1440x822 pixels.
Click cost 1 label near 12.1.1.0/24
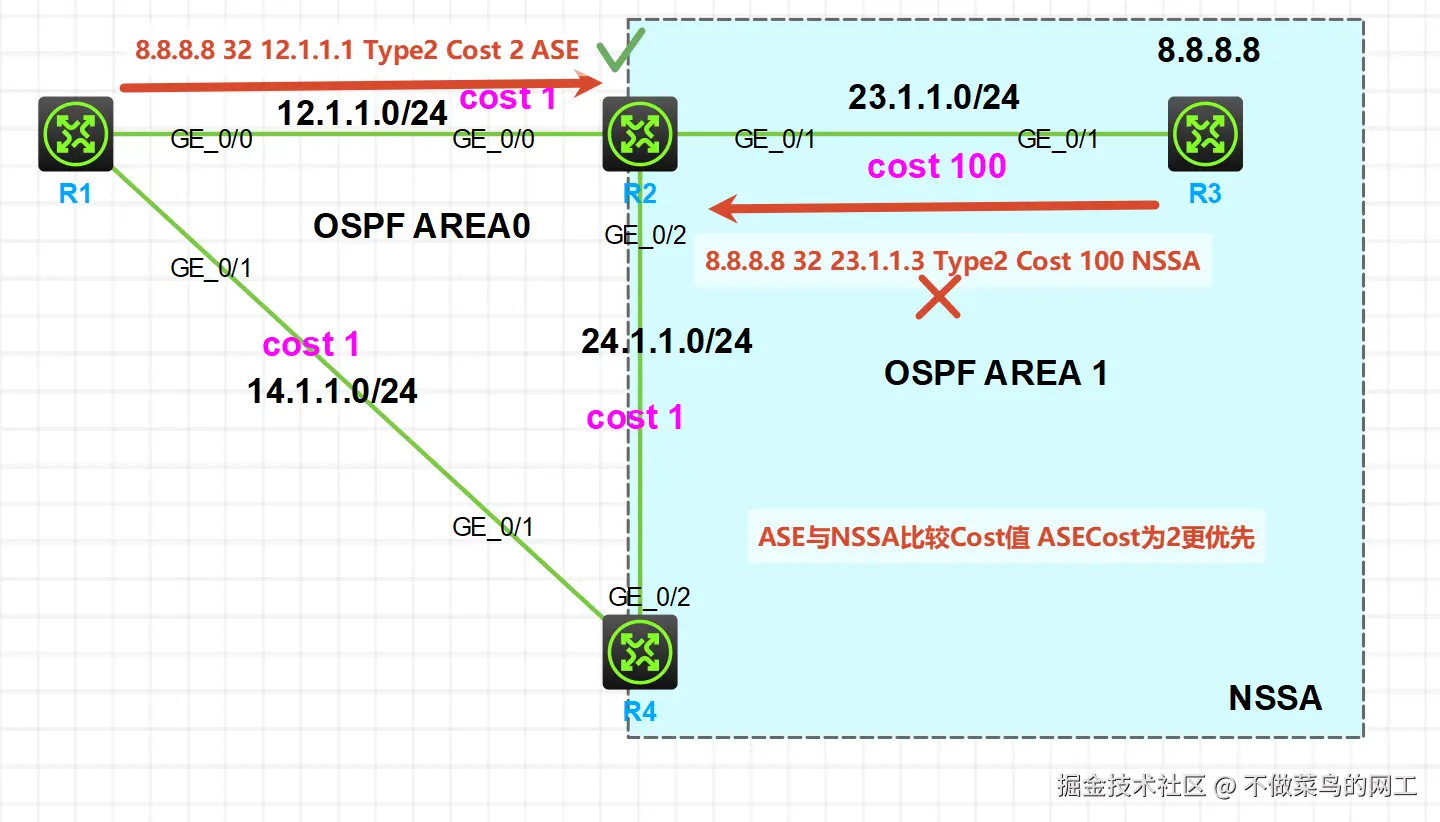click(507, 98)
